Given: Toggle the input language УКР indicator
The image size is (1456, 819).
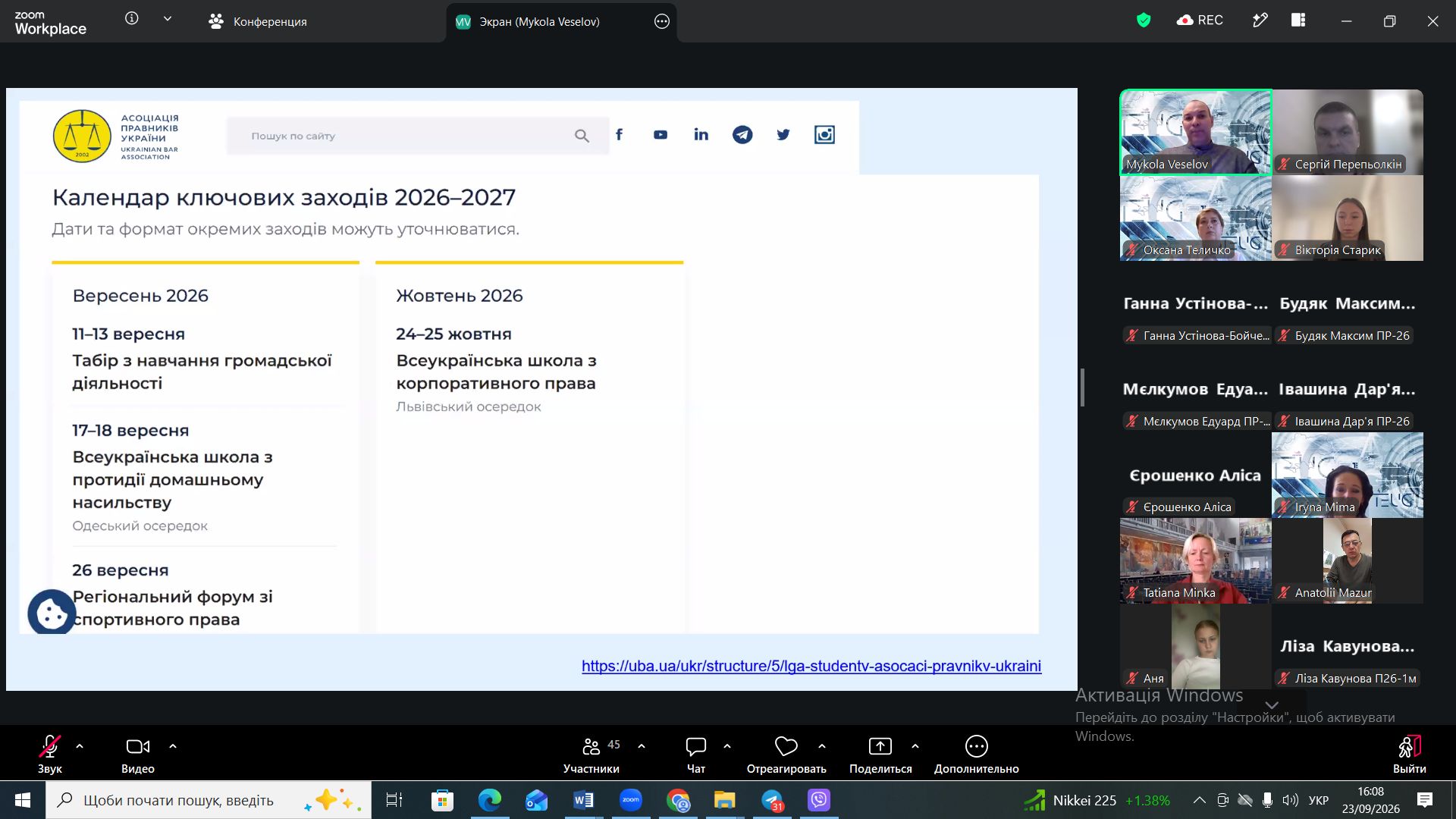Looking at the screenshot, I should coord(1319,800).
